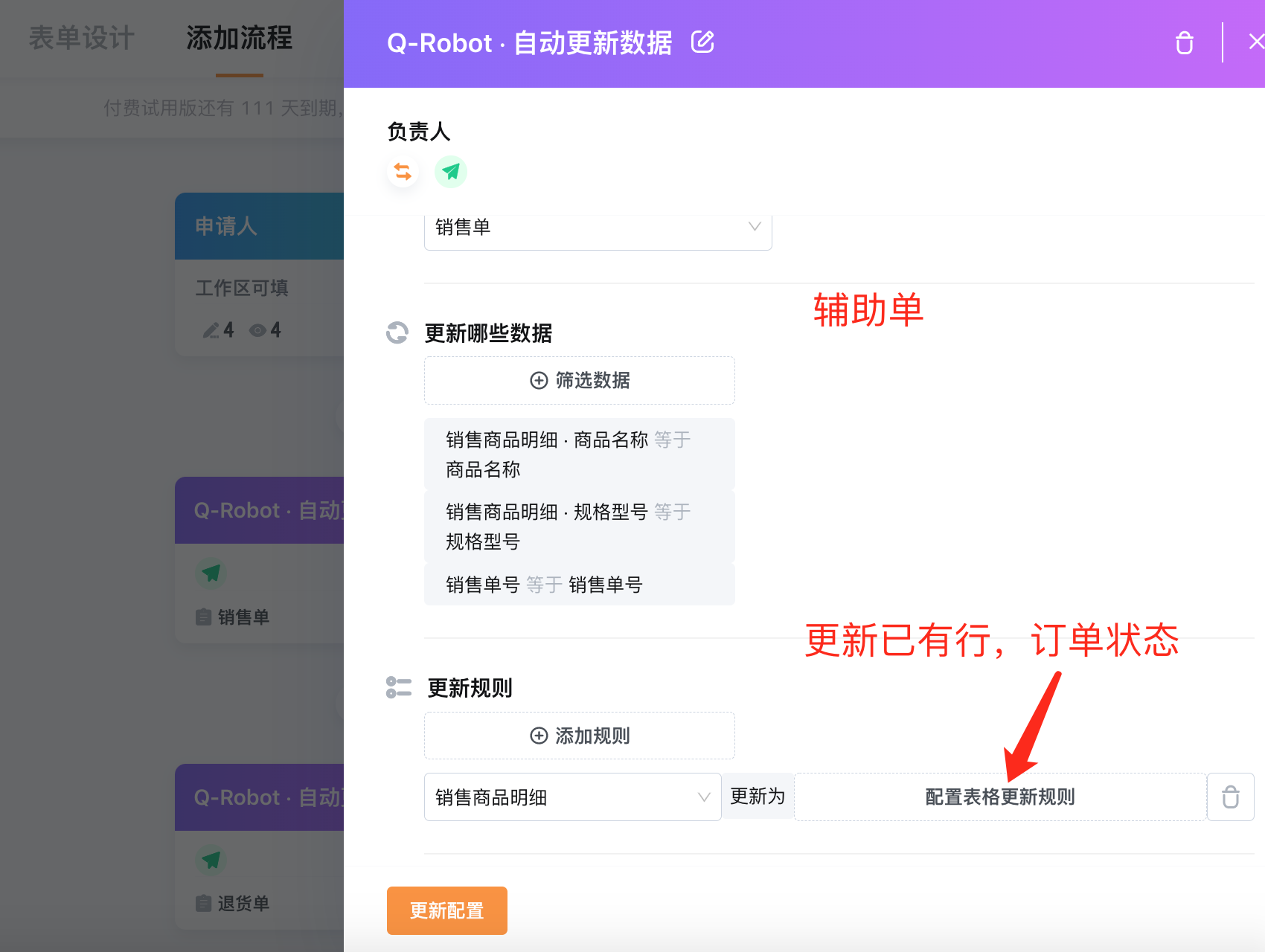Click the clipboard icon beside 退货单 in flow

point(203,904)
